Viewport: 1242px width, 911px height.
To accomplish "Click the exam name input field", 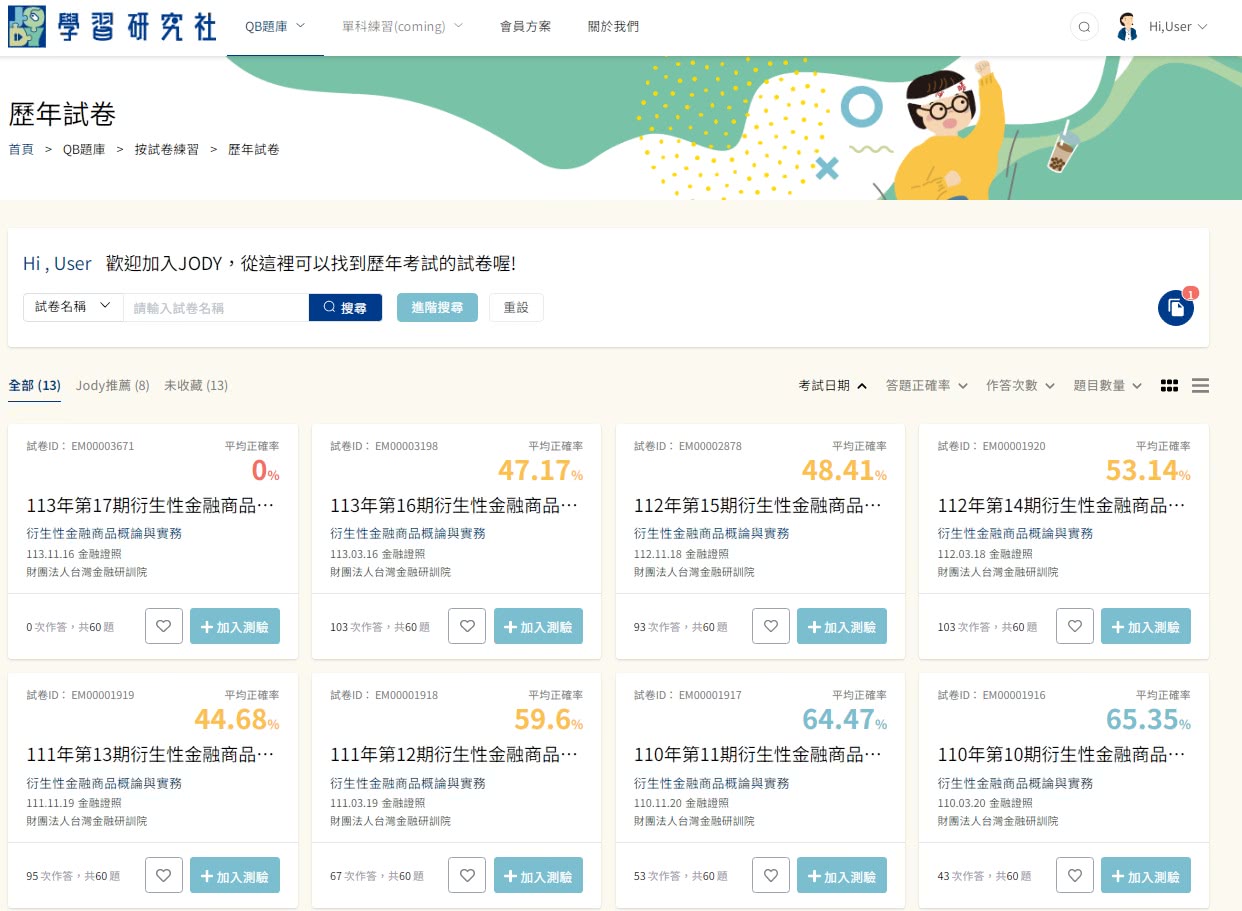I will [216, 307].
